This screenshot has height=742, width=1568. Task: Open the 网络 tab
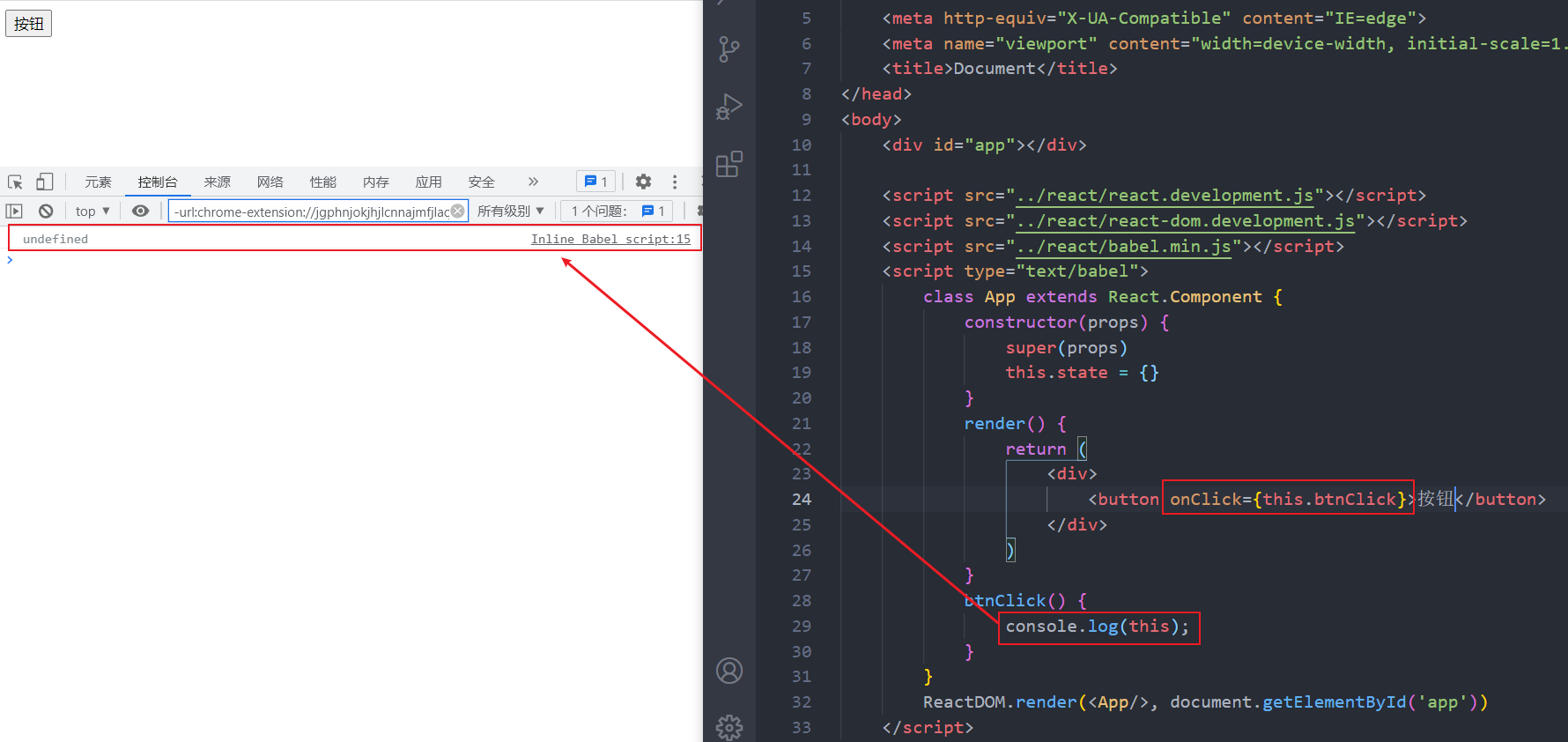click(270, 182)
